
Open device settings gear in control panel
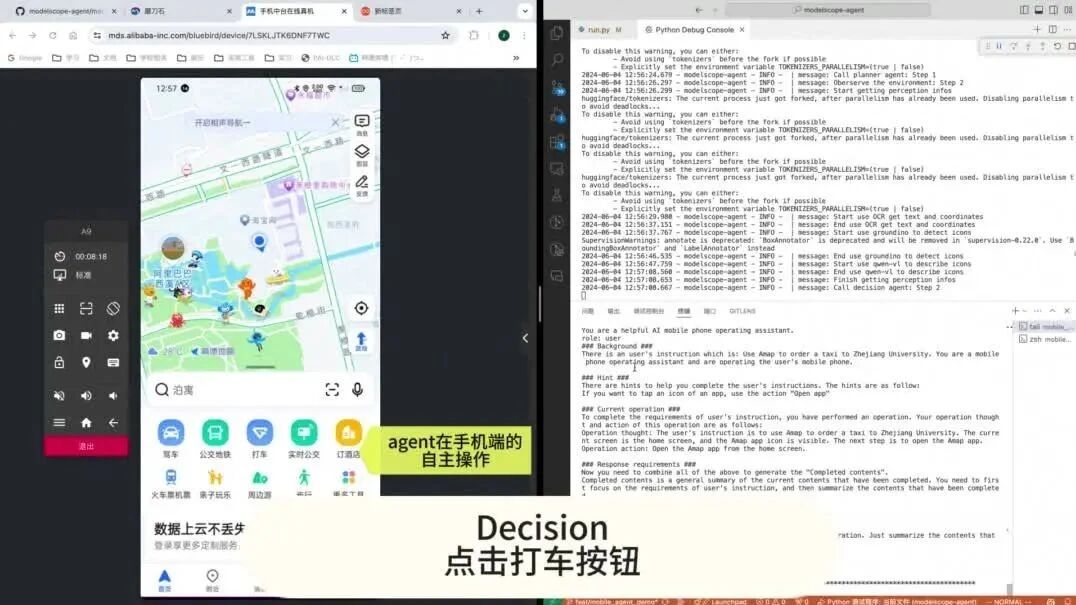coord(113,335)
